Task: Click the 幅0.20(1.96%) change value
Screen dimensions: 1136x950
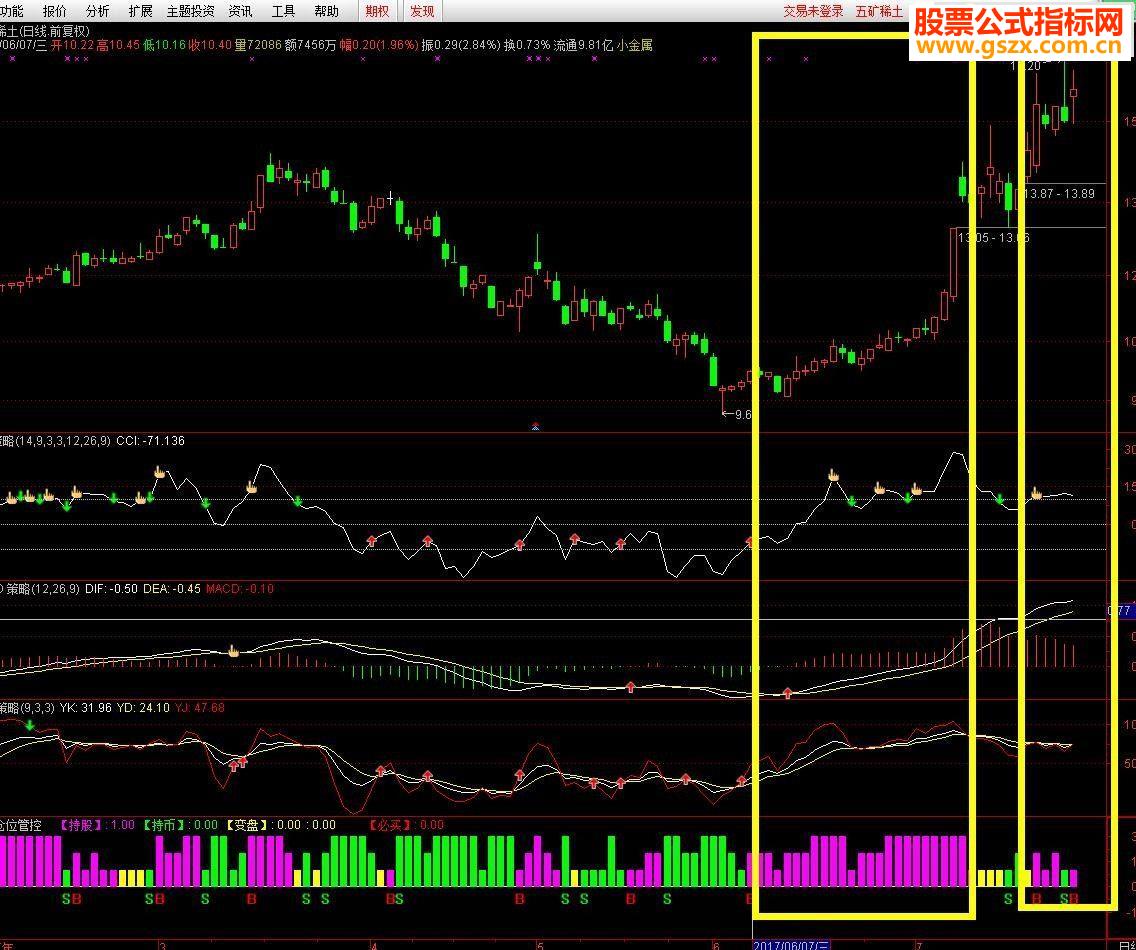Action: (x=379, y=45)
